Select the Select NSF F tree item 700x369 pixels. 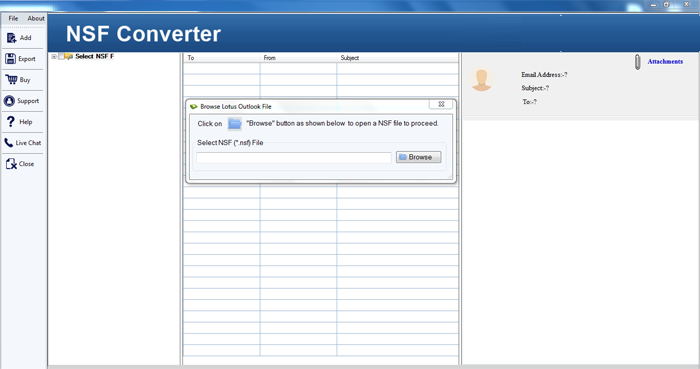pos(95,56)
